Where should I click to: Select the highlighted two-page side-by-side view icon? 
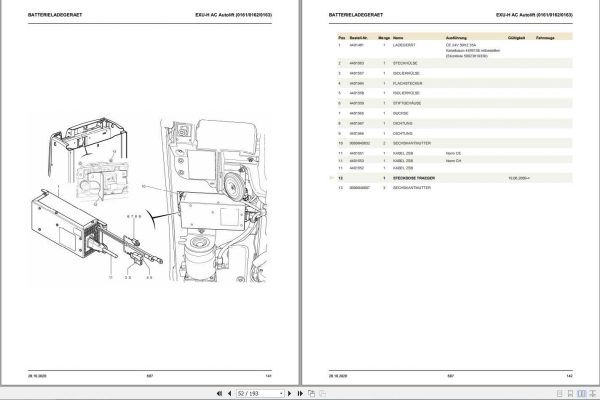(582, 393)
